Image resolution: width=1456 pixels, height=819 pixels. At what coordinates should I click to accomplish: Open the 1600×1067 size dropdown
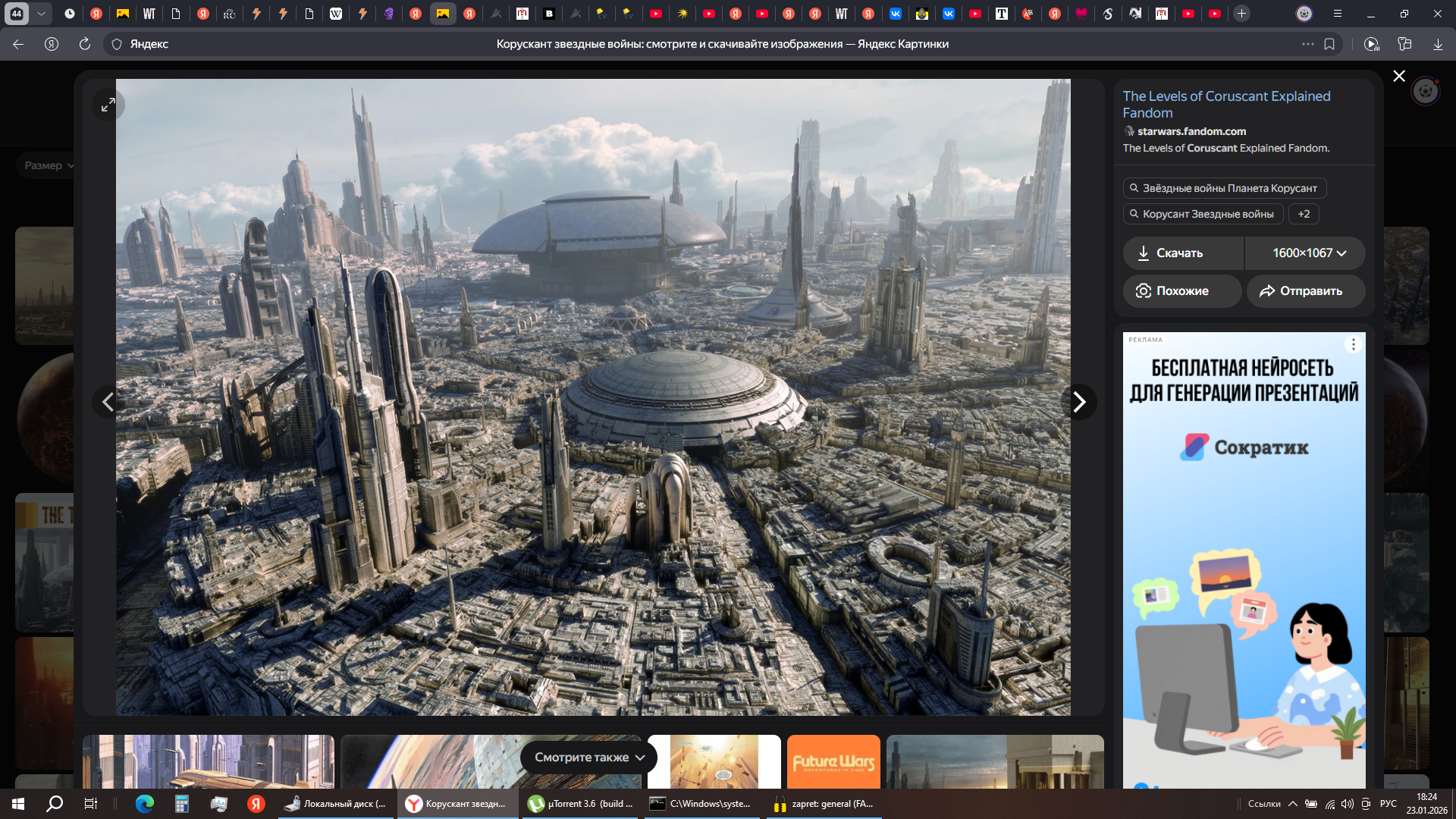tap(1306, 253)
